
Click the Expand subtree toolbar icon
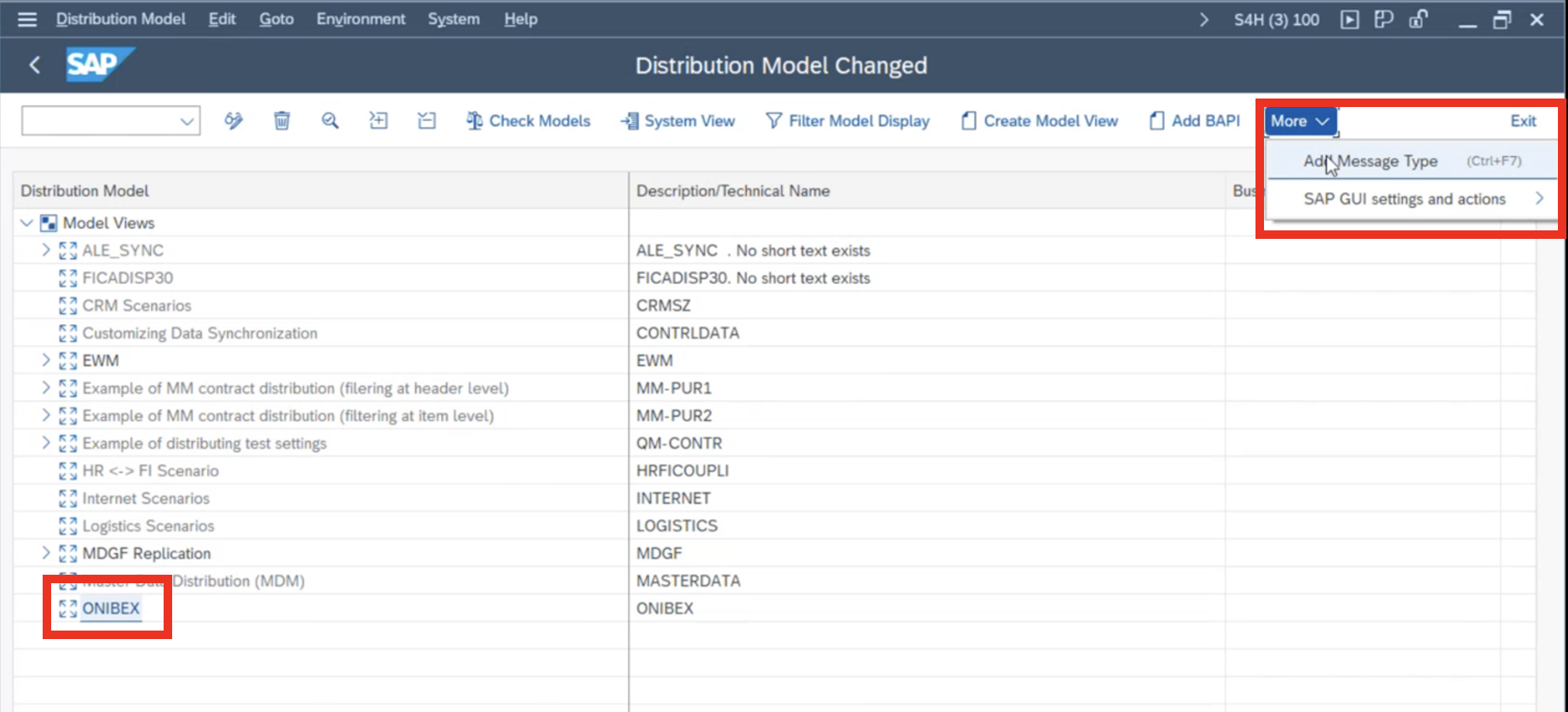[378, 120]
